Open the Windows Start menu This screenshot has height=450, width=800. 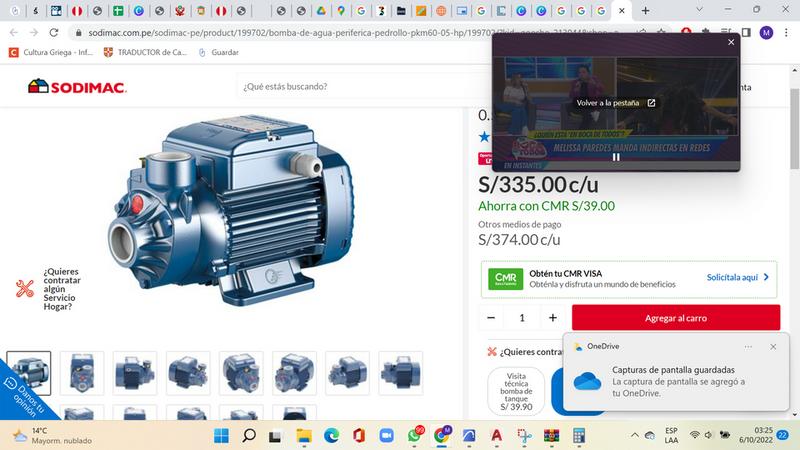pos(221,436)
